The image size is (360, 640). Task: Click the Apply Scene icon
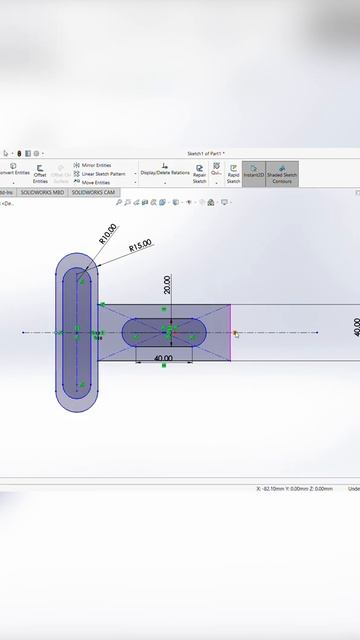211,202
